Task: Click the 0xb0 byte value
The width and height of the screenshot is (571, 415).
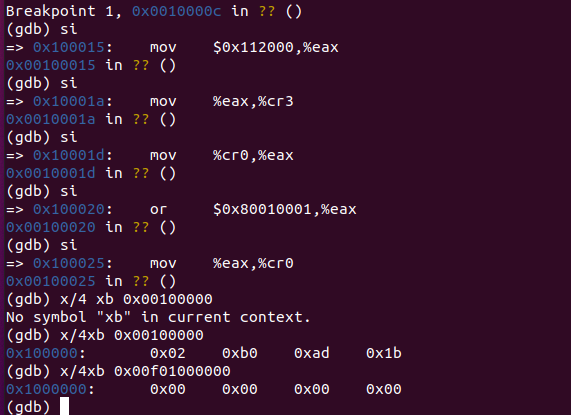Action: point(240,353)
